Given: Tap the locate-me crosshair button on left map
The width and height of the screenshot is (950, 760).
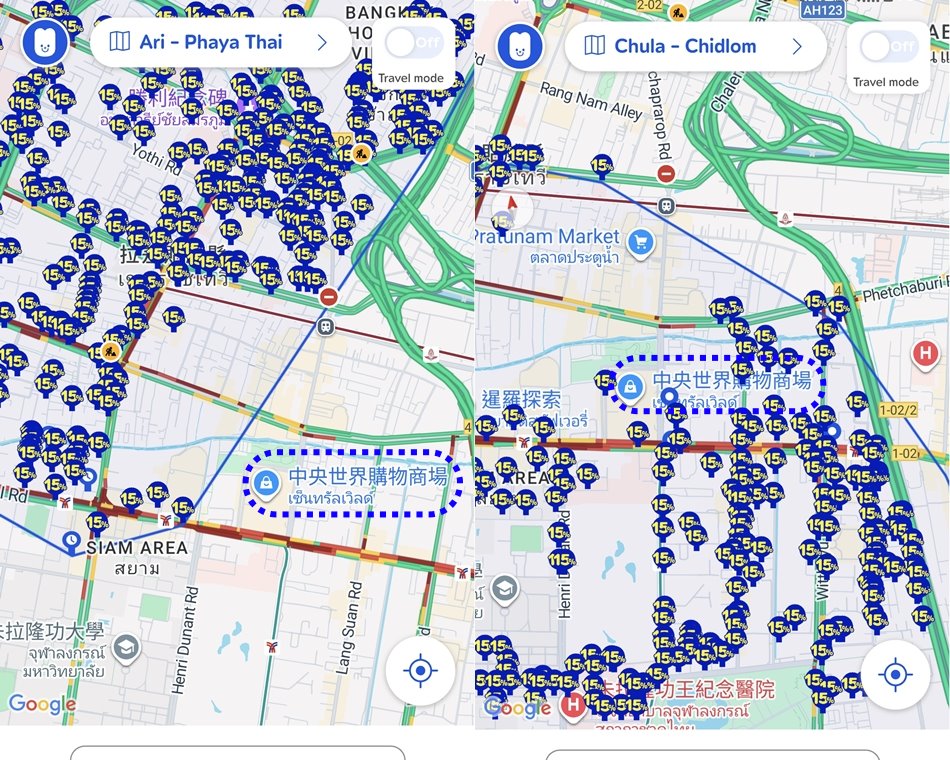Looking at the screenshot, I should pyautogui.click(x=420, y=670).
